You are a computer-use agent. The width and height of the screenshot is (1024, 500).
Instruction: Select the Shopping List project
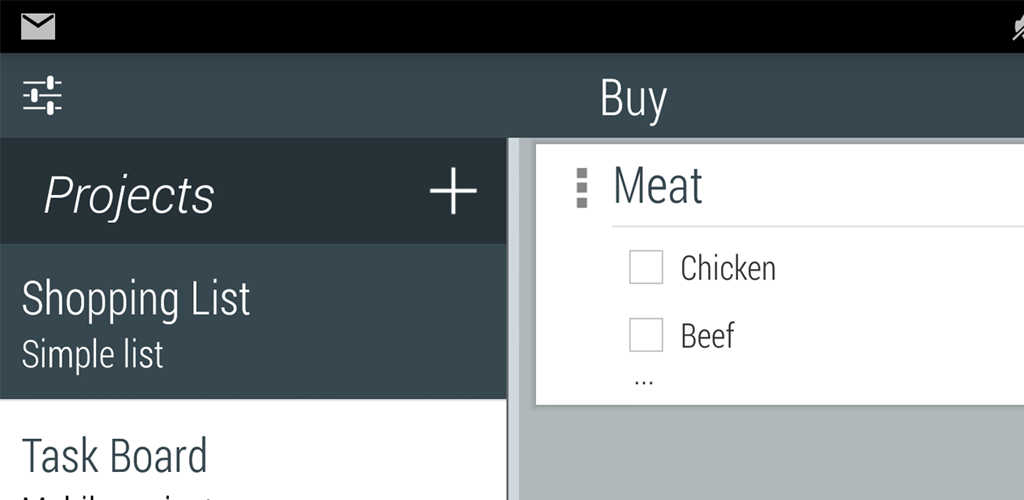pos(136,300)
